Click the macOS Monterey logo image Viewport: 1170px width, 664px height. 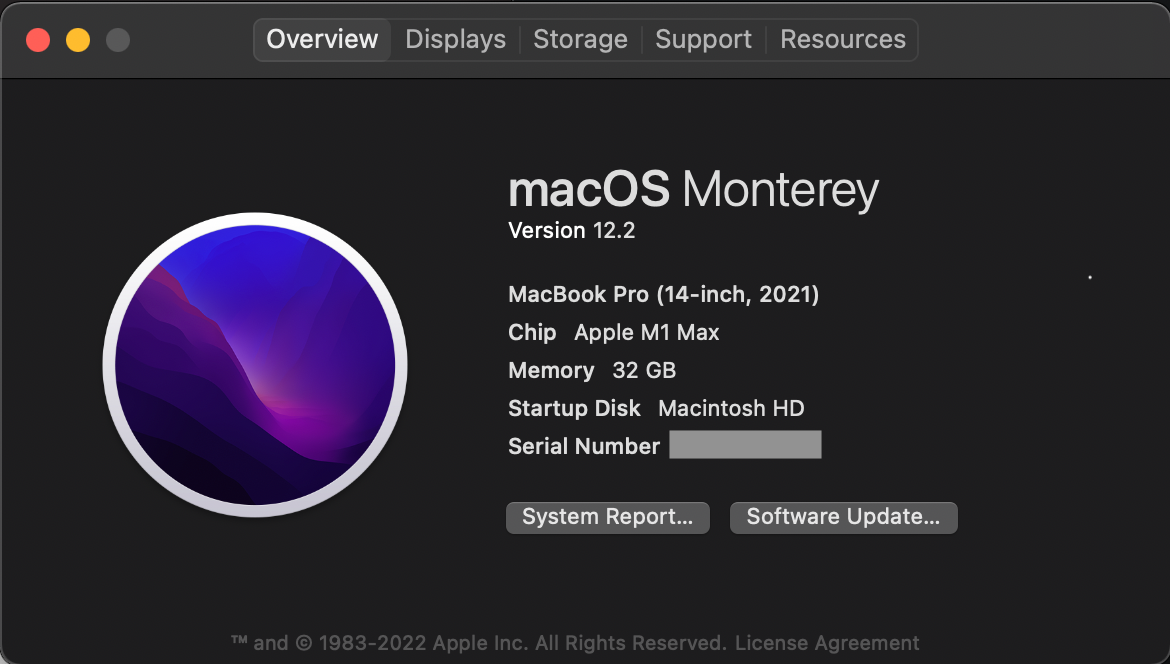tap(255, 365)
